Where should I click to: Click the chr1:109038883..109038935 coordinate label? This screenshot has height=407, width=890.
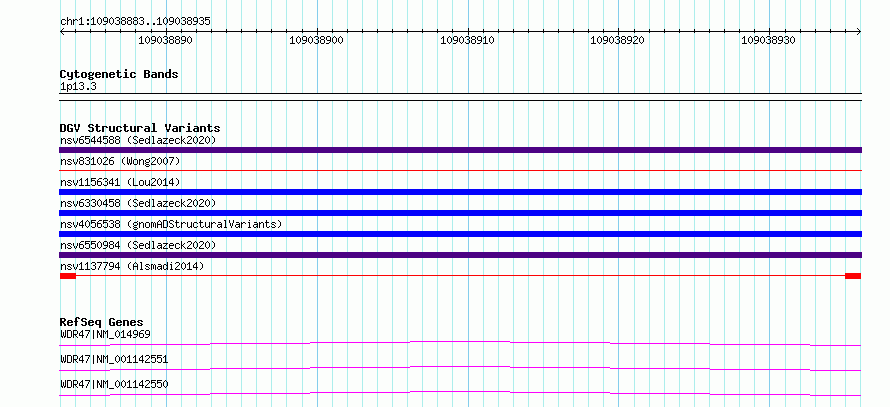(135, 21)
